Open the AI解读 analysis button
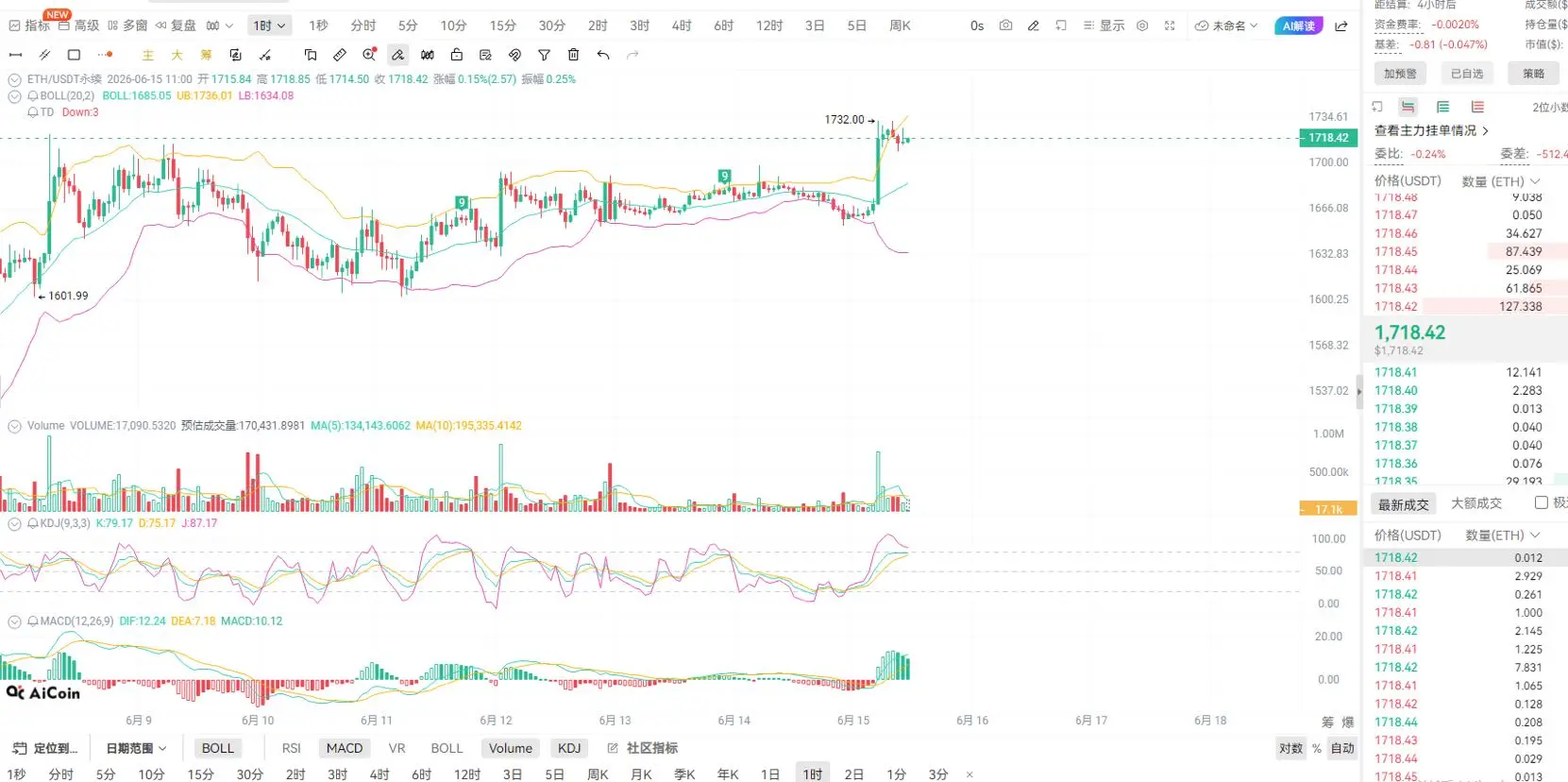The width and height of the screenshot is (1568, 782). click(x=1299, y=25)
